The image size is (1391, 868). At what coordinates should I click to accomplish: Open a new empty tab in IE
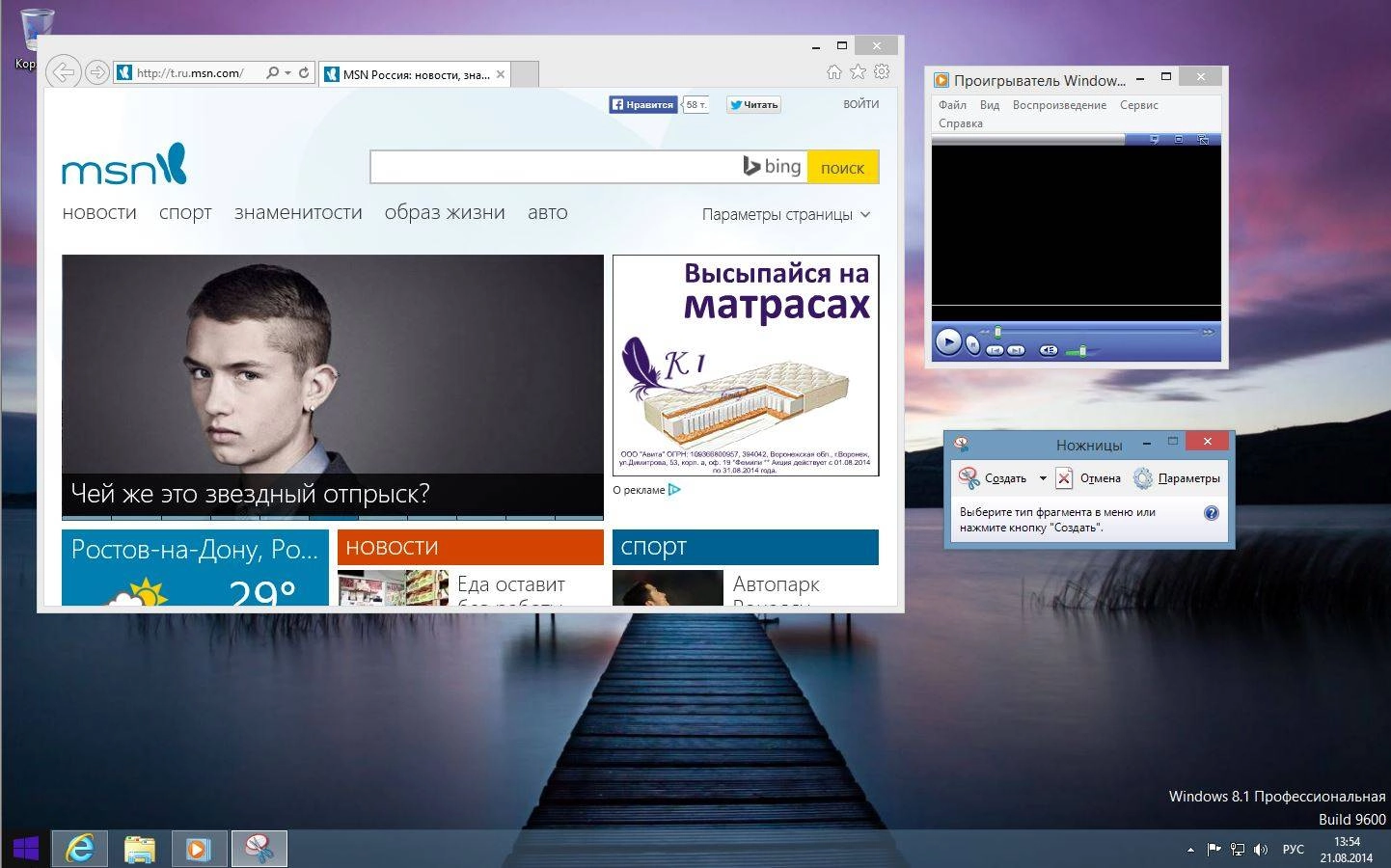pyautogui.click(x=524, y=74)
